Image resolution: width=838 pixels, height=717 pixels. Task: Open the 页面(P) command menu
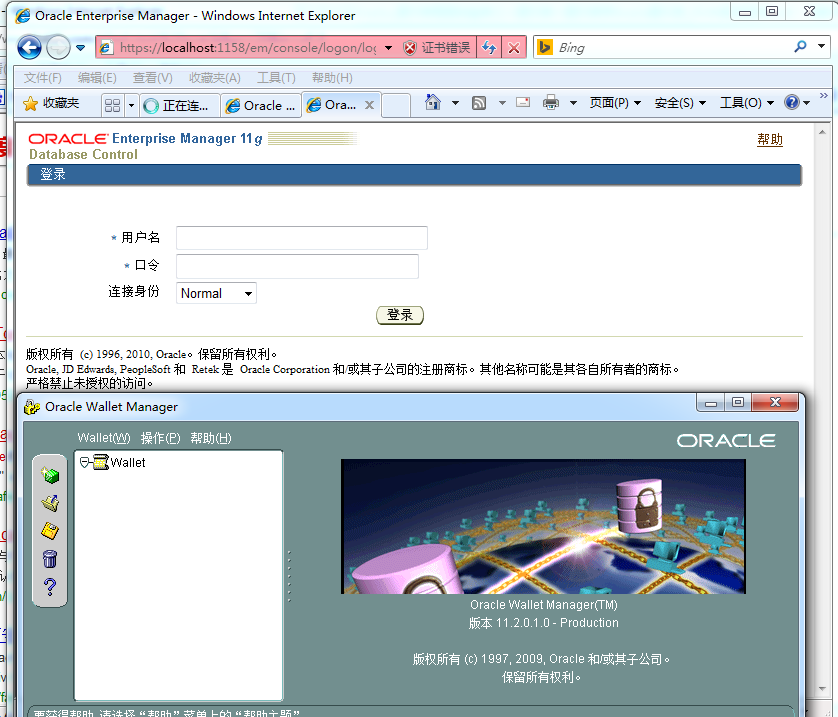tap(615, 103)
